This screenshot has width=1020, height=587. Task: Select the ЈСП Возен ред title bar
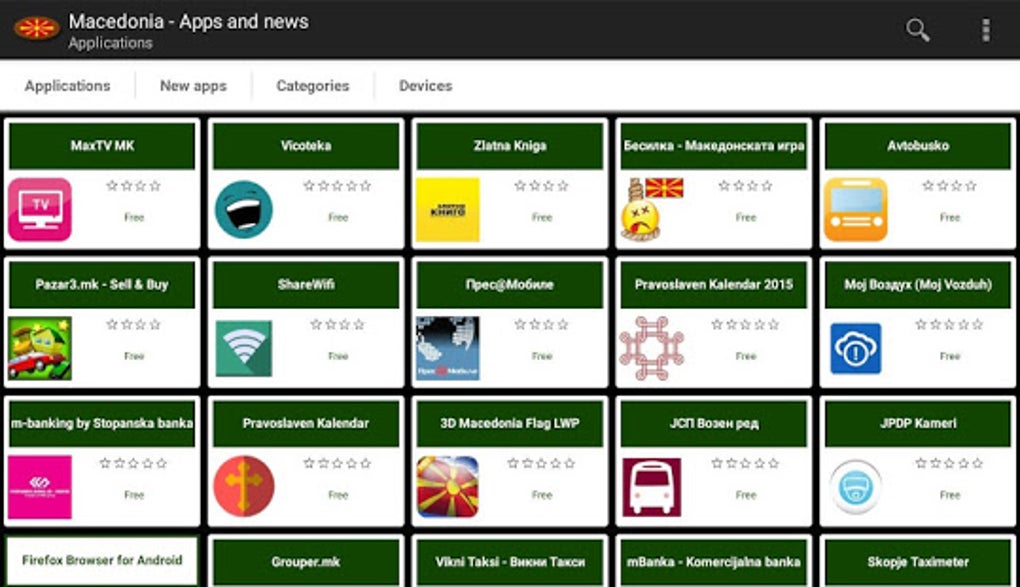coord(714,423)
